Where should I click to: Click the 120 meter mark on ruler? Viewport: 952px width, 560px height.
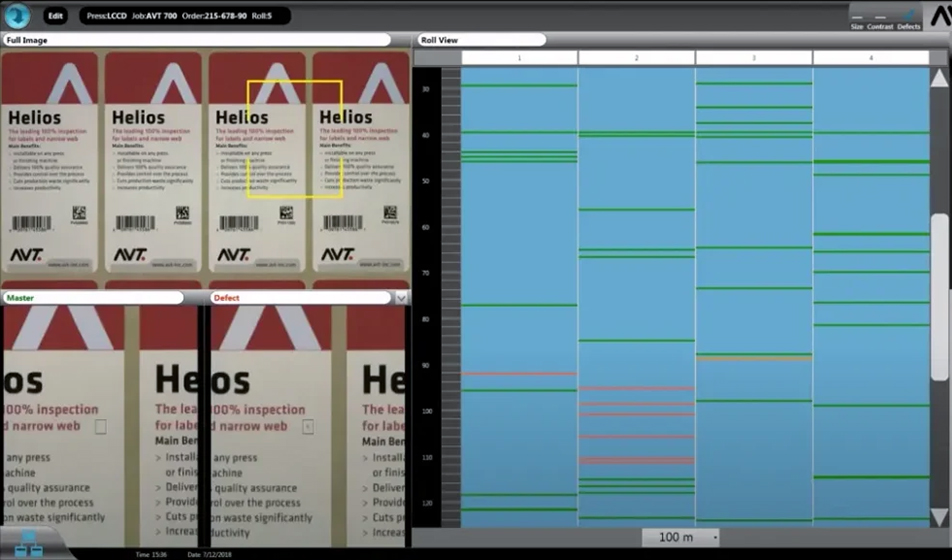pyautogui.click(x=427, y=503)
